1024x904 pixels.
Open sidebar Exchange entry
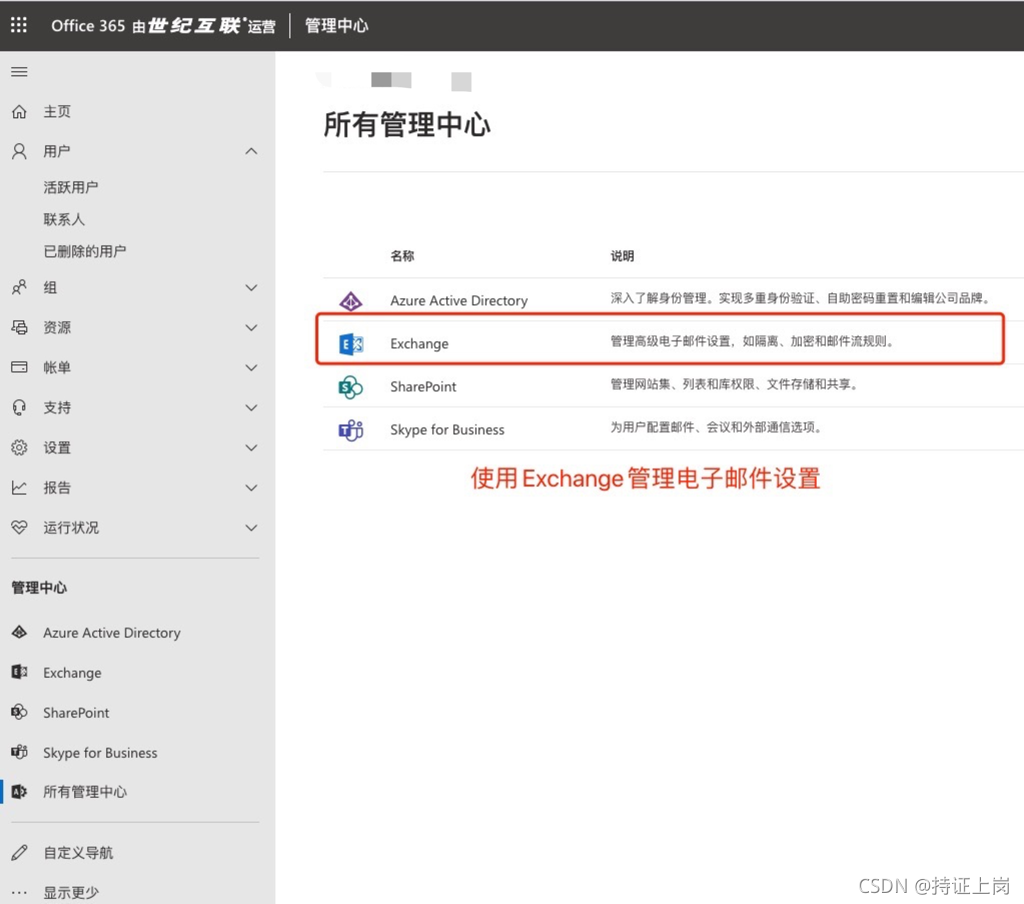(72, 673)
